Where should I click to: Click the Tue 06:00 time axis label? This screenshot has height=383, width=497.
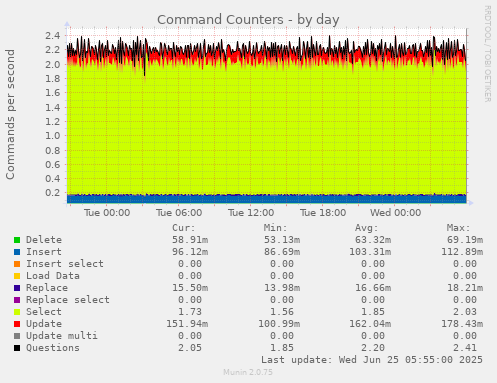(179, 213)
